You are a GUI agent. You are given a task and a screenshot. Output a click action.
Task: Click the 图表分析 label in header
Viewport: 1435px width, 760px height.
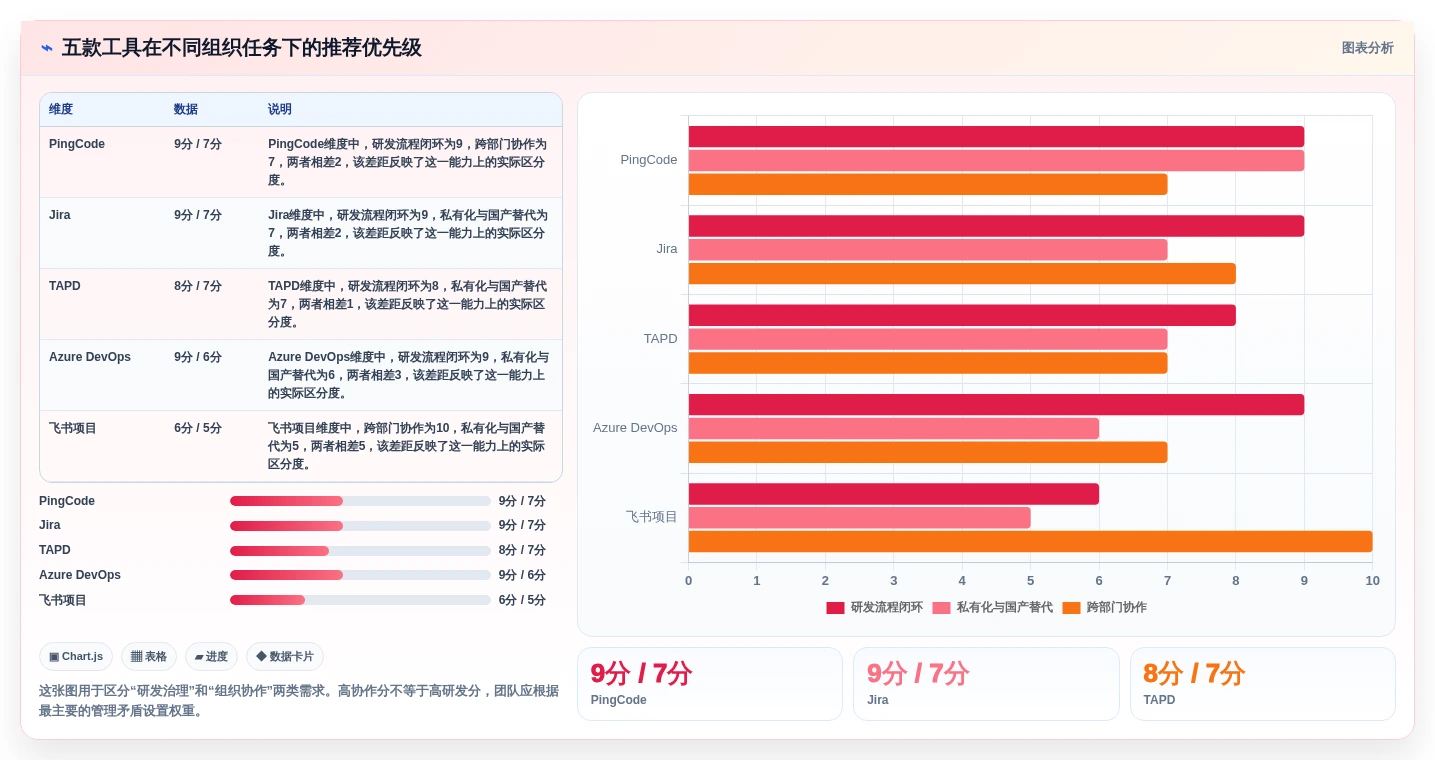[1367, 48]
